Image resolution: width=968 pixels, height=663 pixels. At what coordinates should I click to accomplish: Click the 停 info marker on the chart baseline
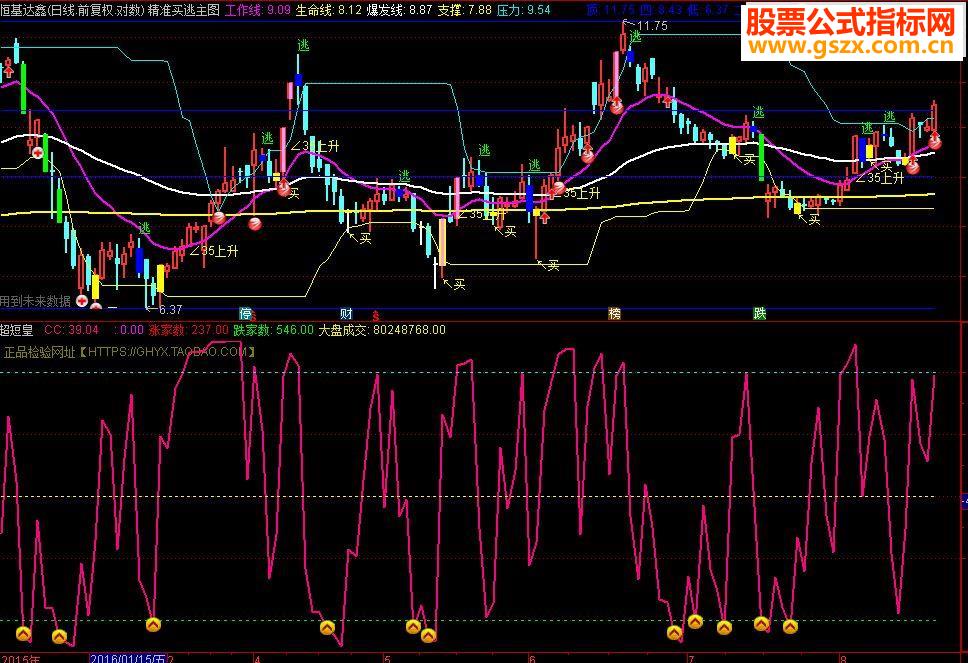[245, 314]
